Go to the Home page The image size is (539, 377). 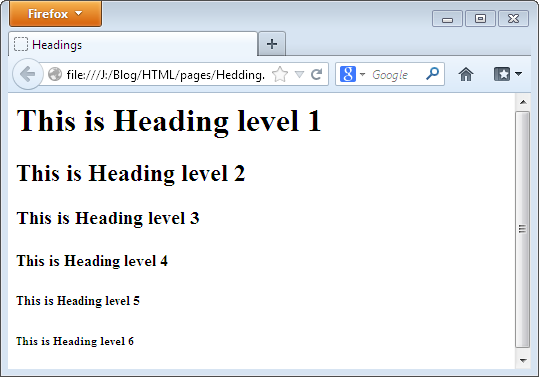click(x=466, y=74)
